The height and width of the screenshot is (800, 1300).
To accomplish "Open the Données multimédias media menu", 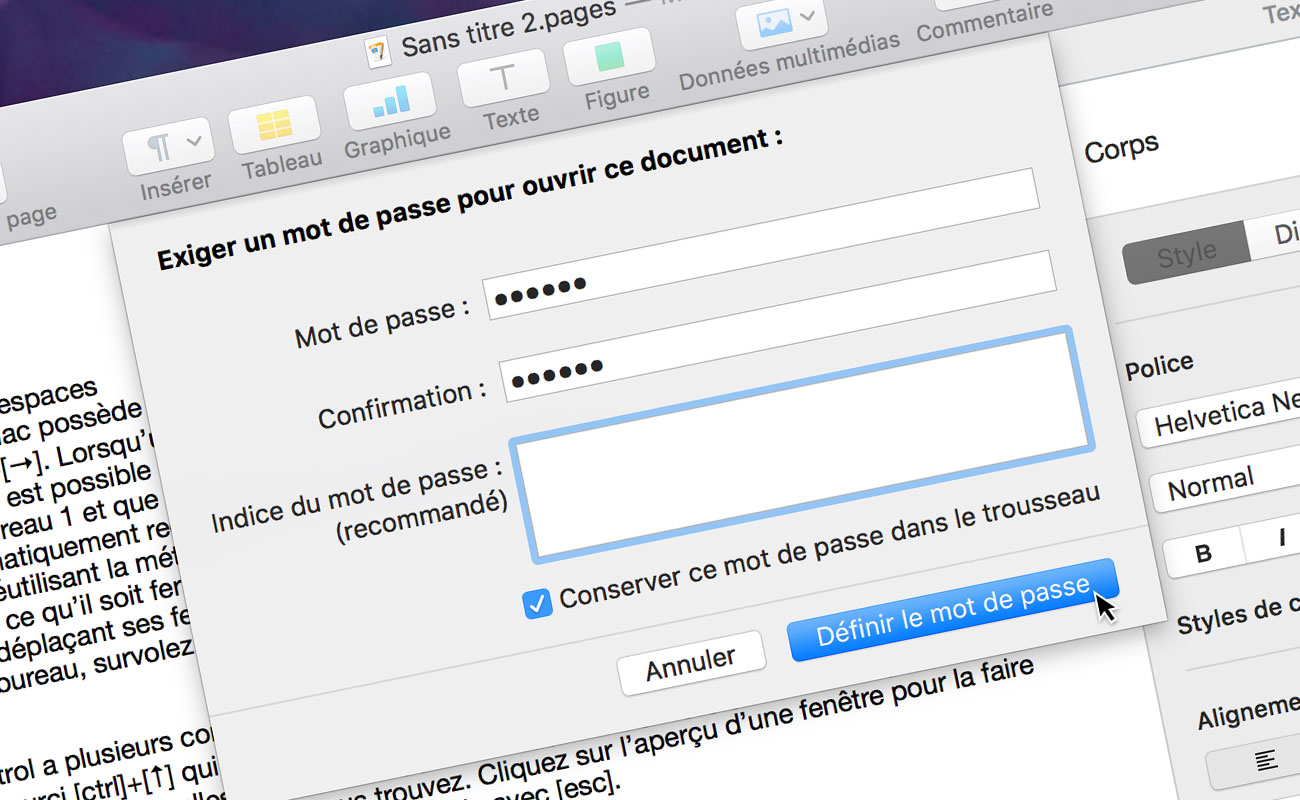I will [x=782, y=22].
